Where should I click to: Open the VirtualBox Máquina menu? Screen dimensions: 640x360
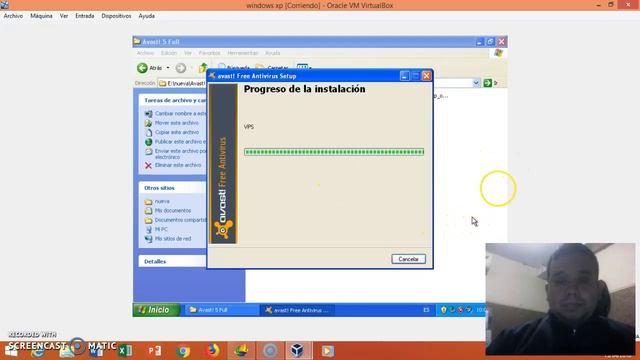41,16
